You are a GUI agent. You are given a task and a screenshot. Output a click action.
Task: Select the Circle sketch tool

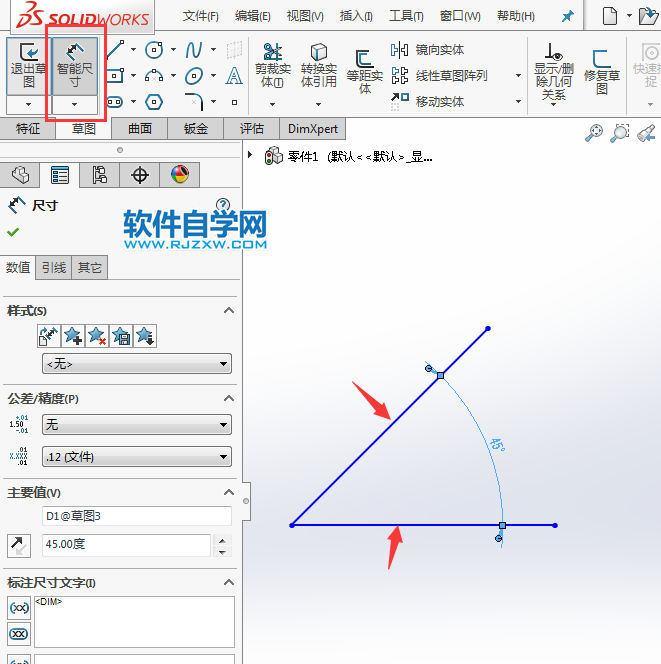(x=154, y=50)
